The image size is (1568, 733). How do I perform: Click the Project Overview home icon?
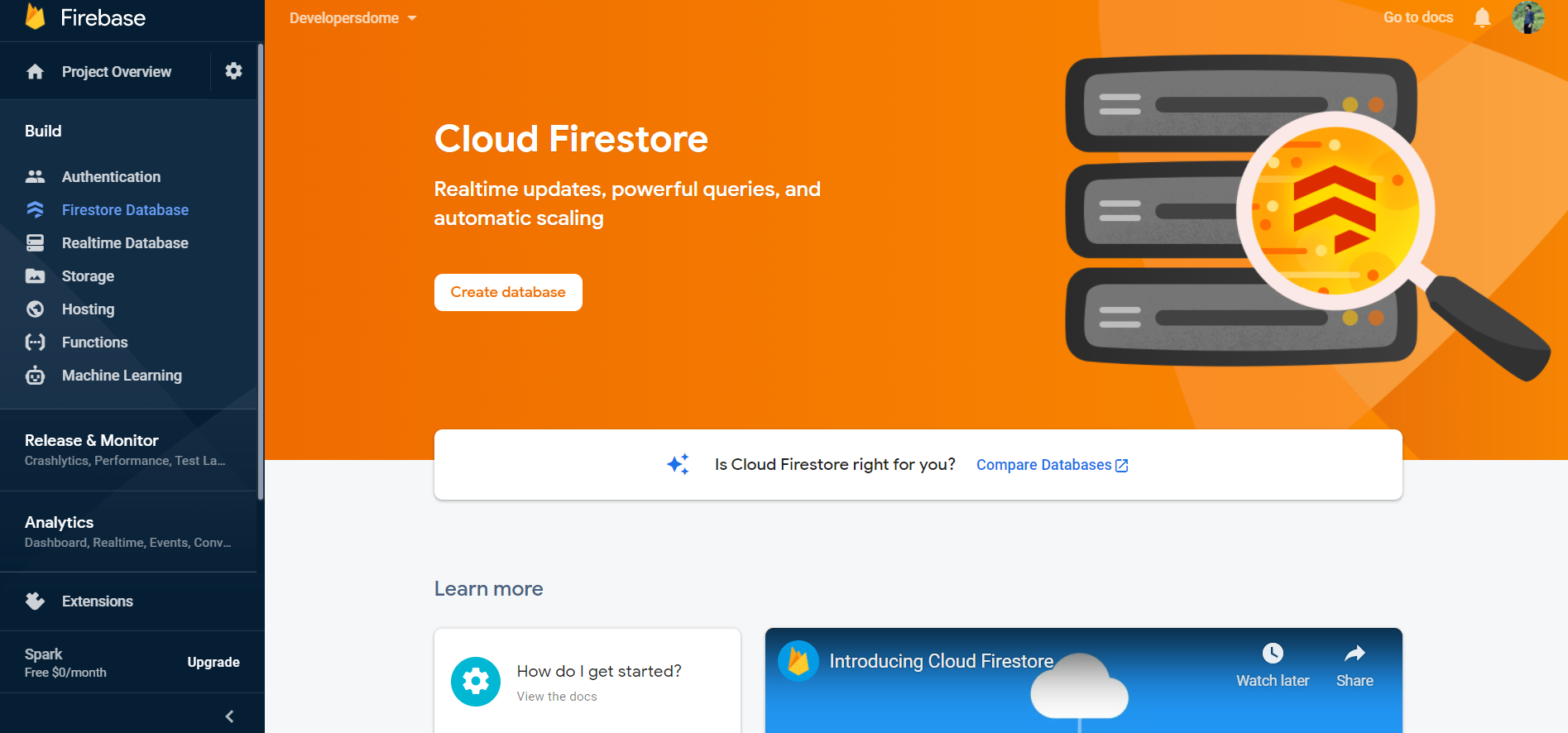[x=36, y=72]
